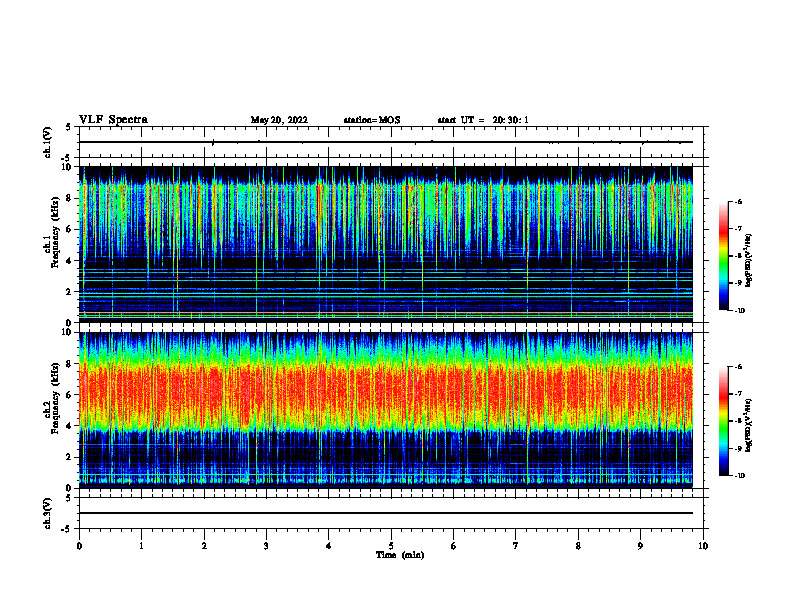
Task: Click the '5' tick on ch.1(V) axis
Action: pyautogui.click(x=69, y=127)
